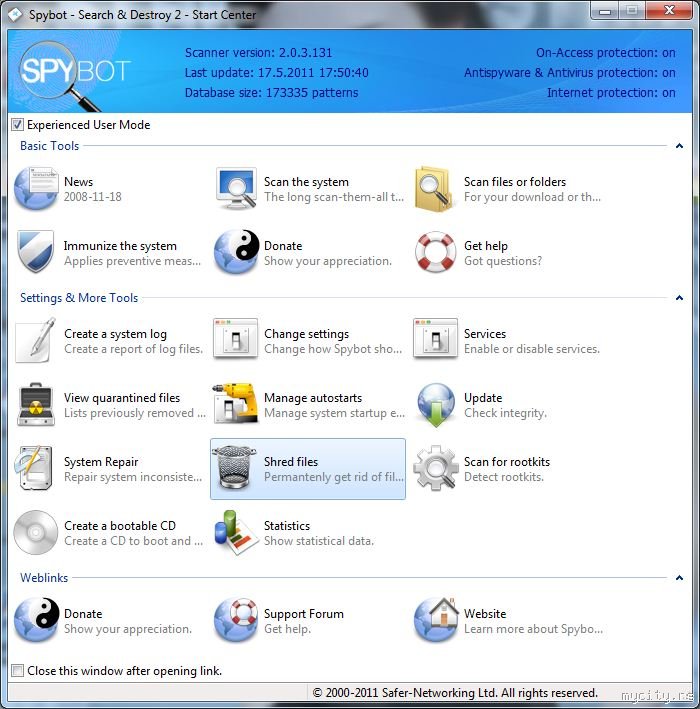Click the Weblinks section heading
700x709 pixels.
click(x=44, y=577)
